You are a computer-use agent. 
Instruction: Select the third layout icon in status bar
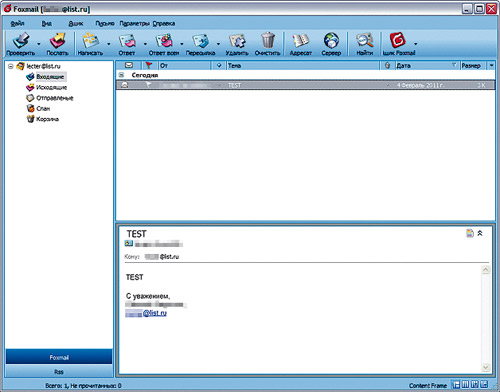[x=474, y=384]
